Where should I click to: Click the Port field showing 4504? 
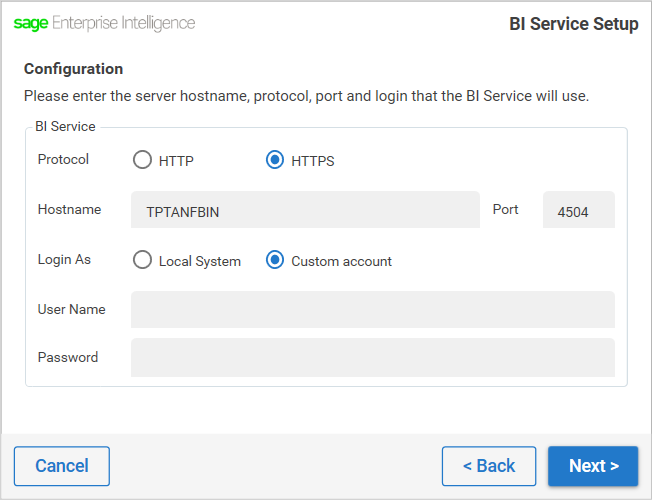pyautogui.click(x=579, y=210)
